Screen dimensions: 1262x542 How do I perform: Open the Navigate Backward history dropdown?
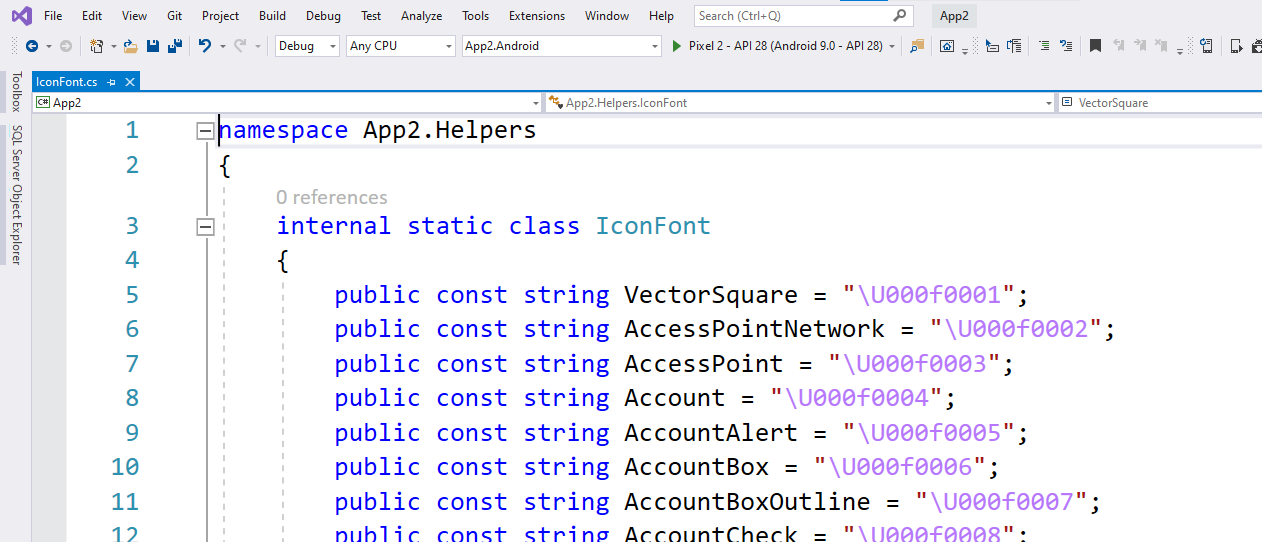click(x=49, y=46)
